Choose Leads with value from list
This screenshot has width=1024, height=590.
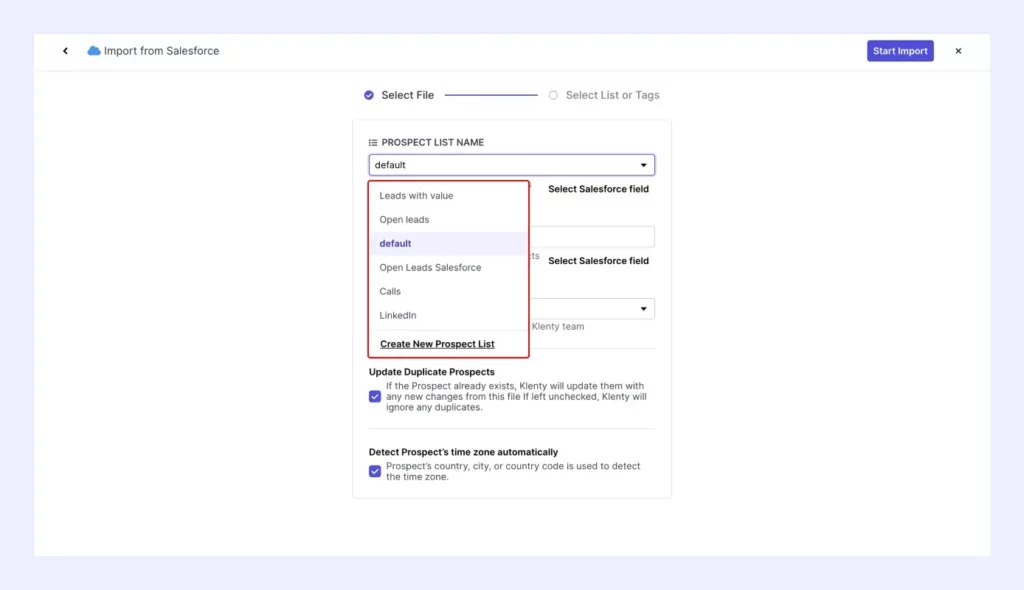coord(448,195)
